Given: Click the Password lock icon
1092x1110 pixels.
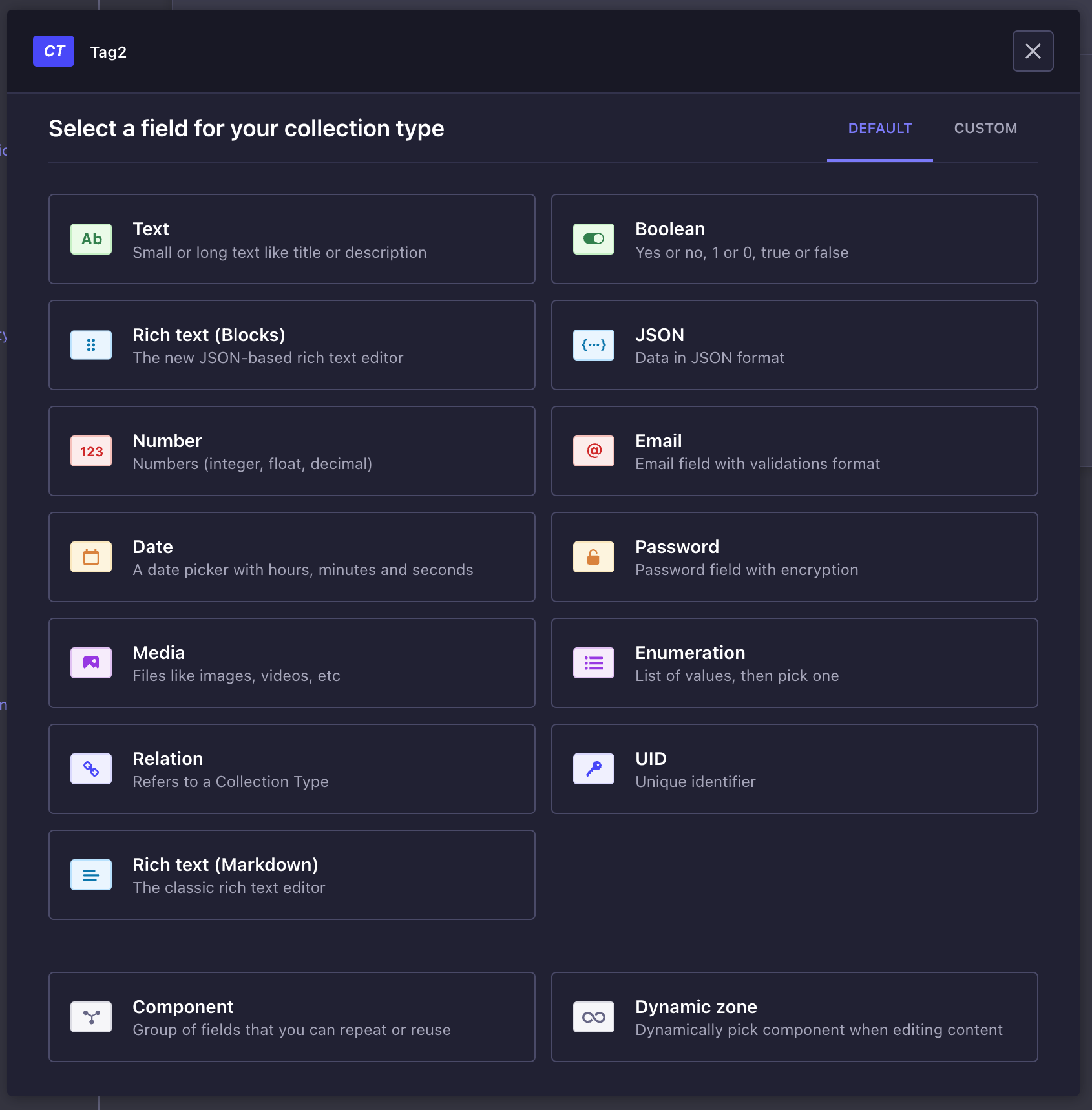Looking at the screenshot, I should [x=594, y=557].
